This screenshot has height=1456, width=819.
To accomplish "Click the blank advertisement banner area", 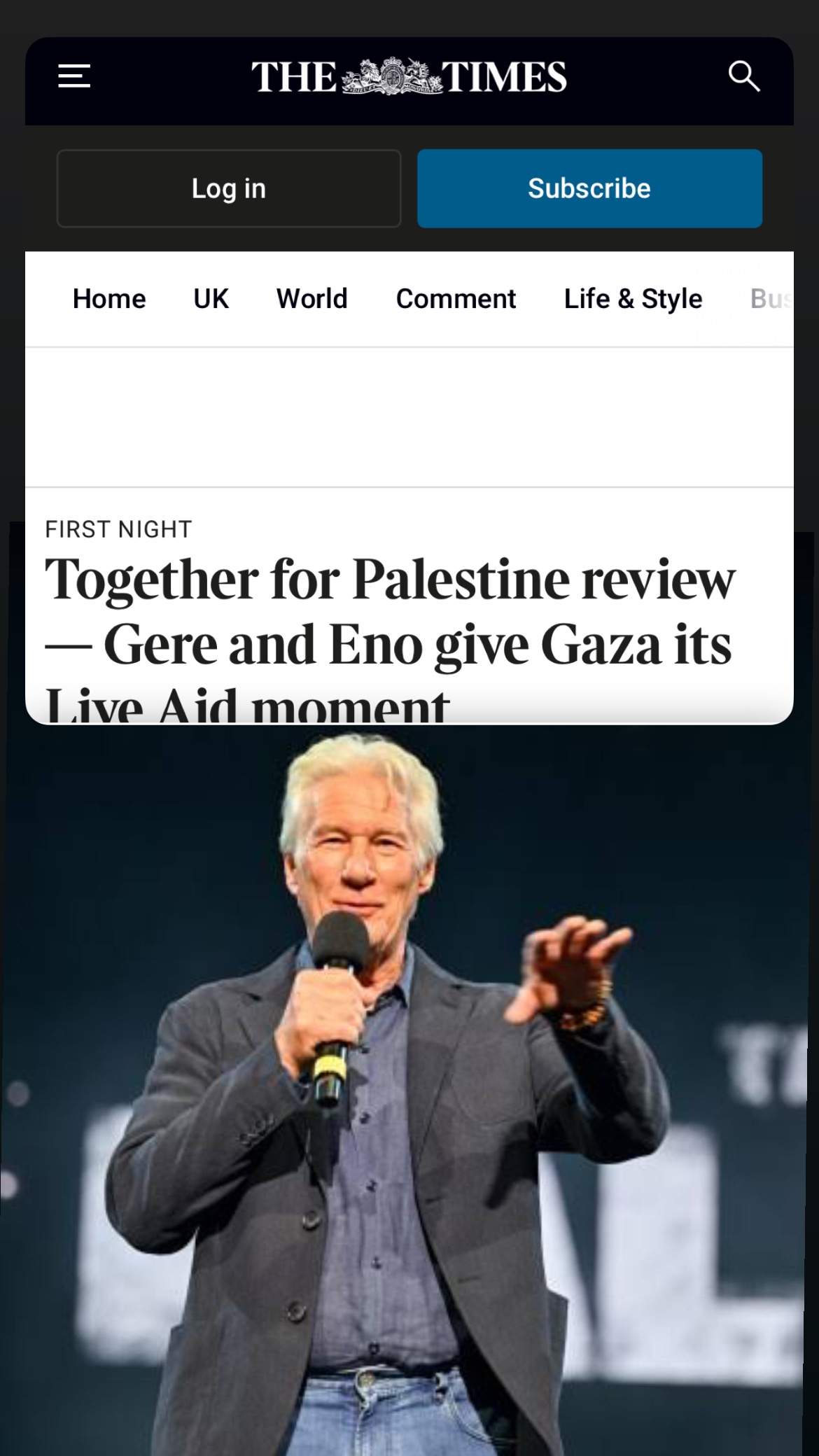I will (x=409, y=417).
